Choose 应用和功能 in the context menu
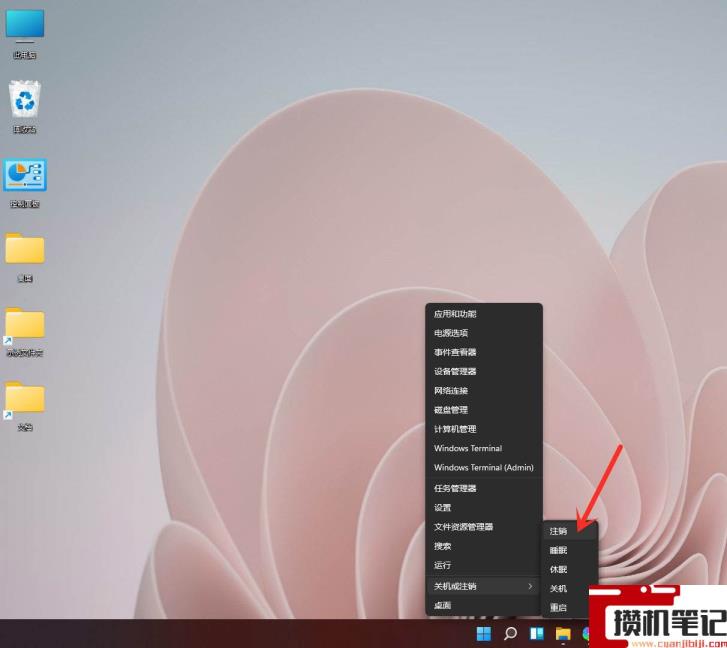The height and width of the screenshot is (648, 727). [484, 314]
